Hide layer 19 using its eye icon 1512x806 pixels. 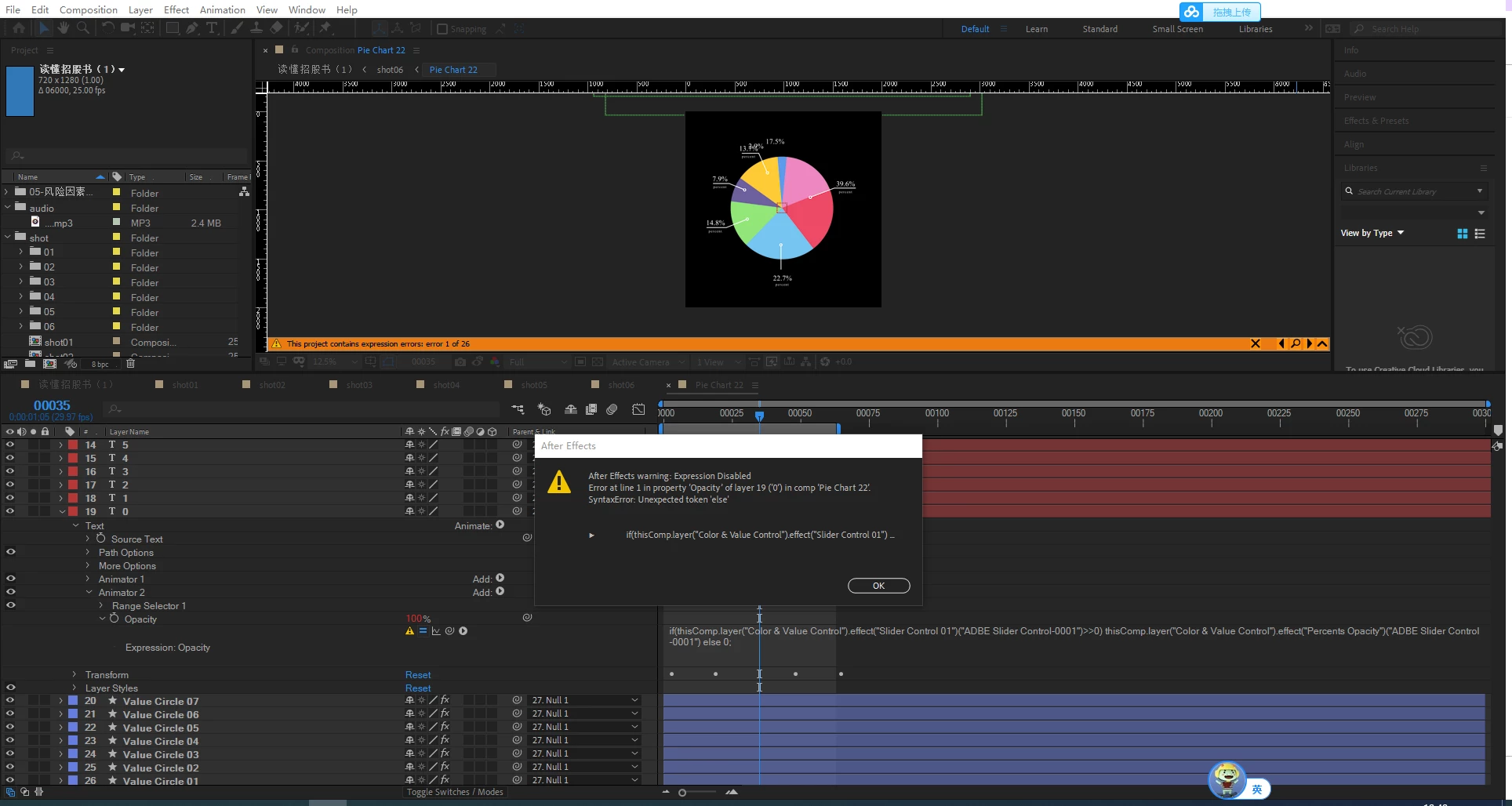(x=10, y=511)
